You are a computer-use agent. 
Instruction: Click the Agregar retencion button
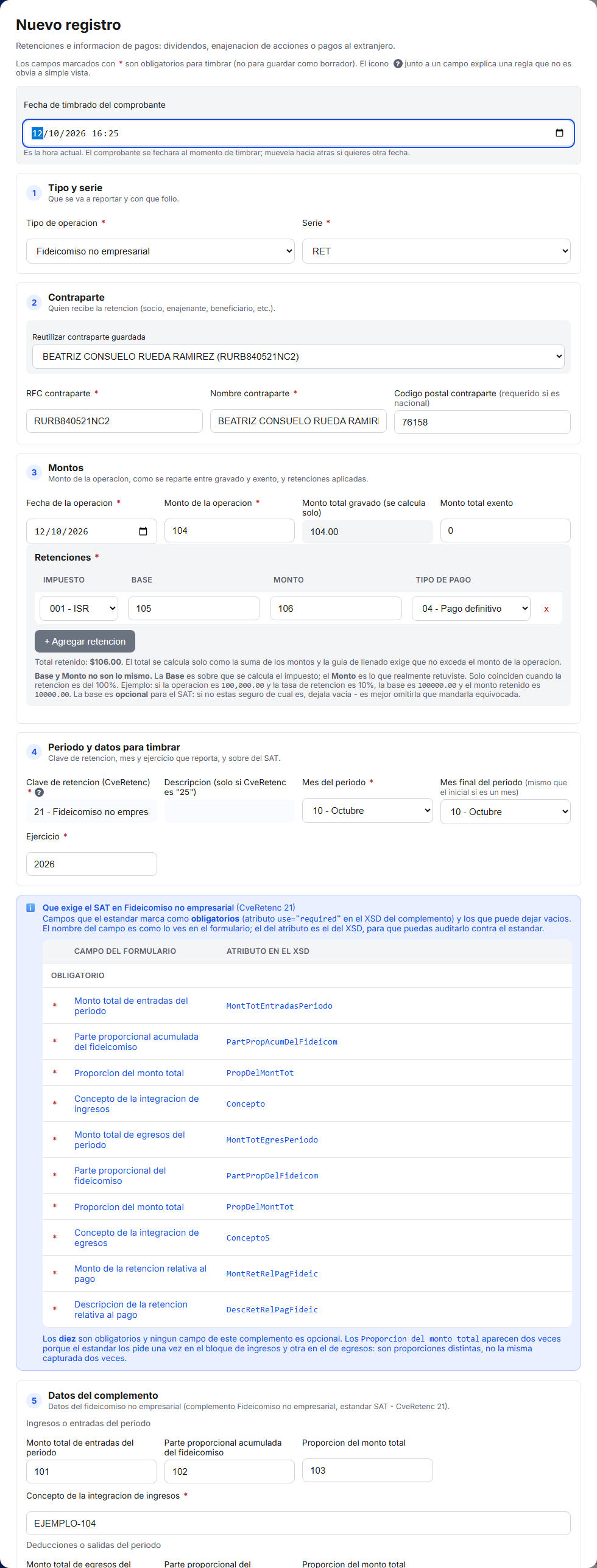pos(85,642)
